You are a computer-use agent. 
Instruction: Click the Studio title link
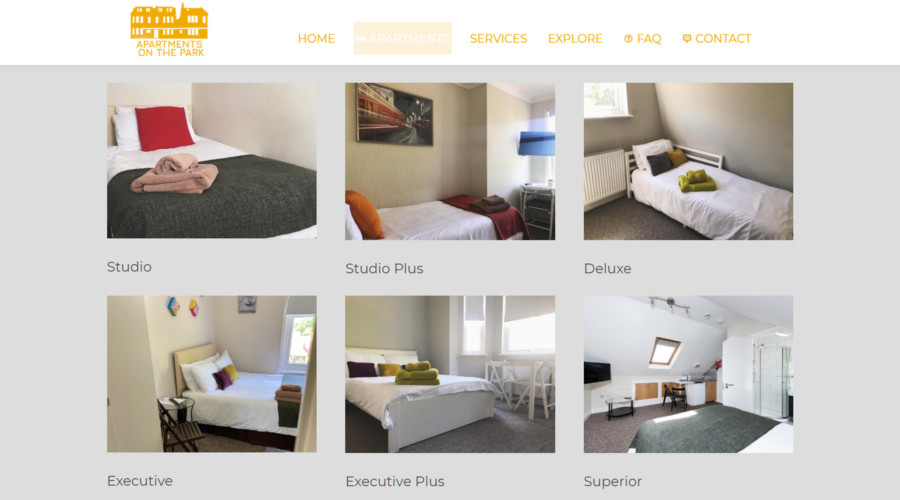click(129, 267)
